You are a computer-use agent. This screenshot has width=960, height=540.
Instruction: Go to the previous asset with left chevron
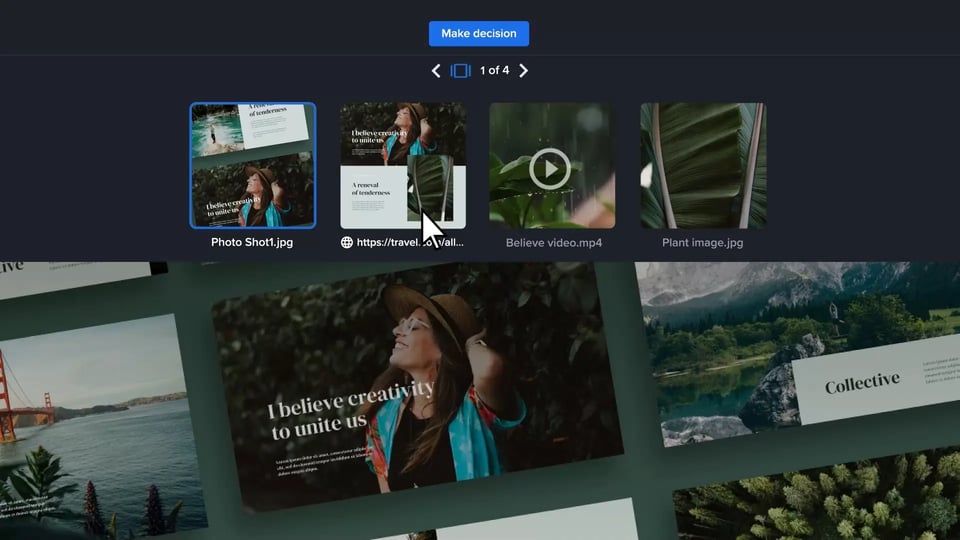436,70
